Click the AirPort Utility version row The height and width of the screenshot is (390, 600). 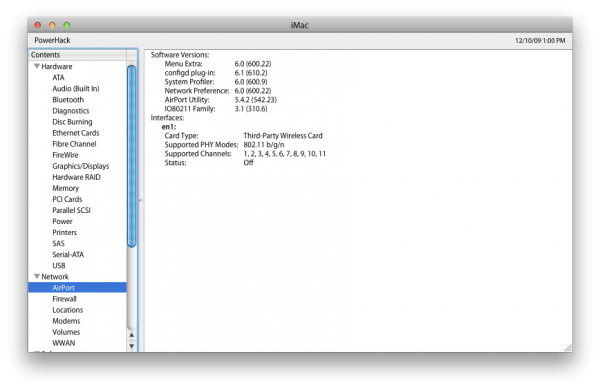(x=220, y=100)
